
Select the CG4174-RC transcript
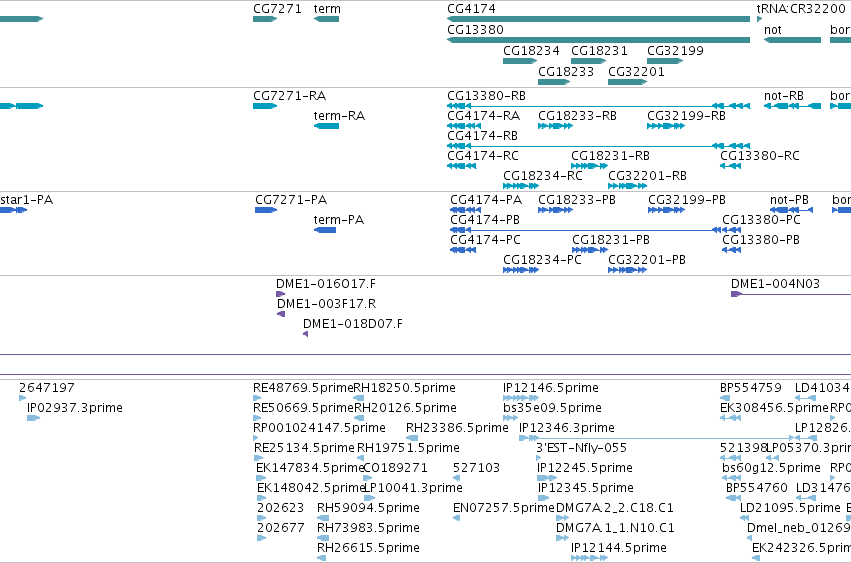pyautogui.click(x=462, y=166)
